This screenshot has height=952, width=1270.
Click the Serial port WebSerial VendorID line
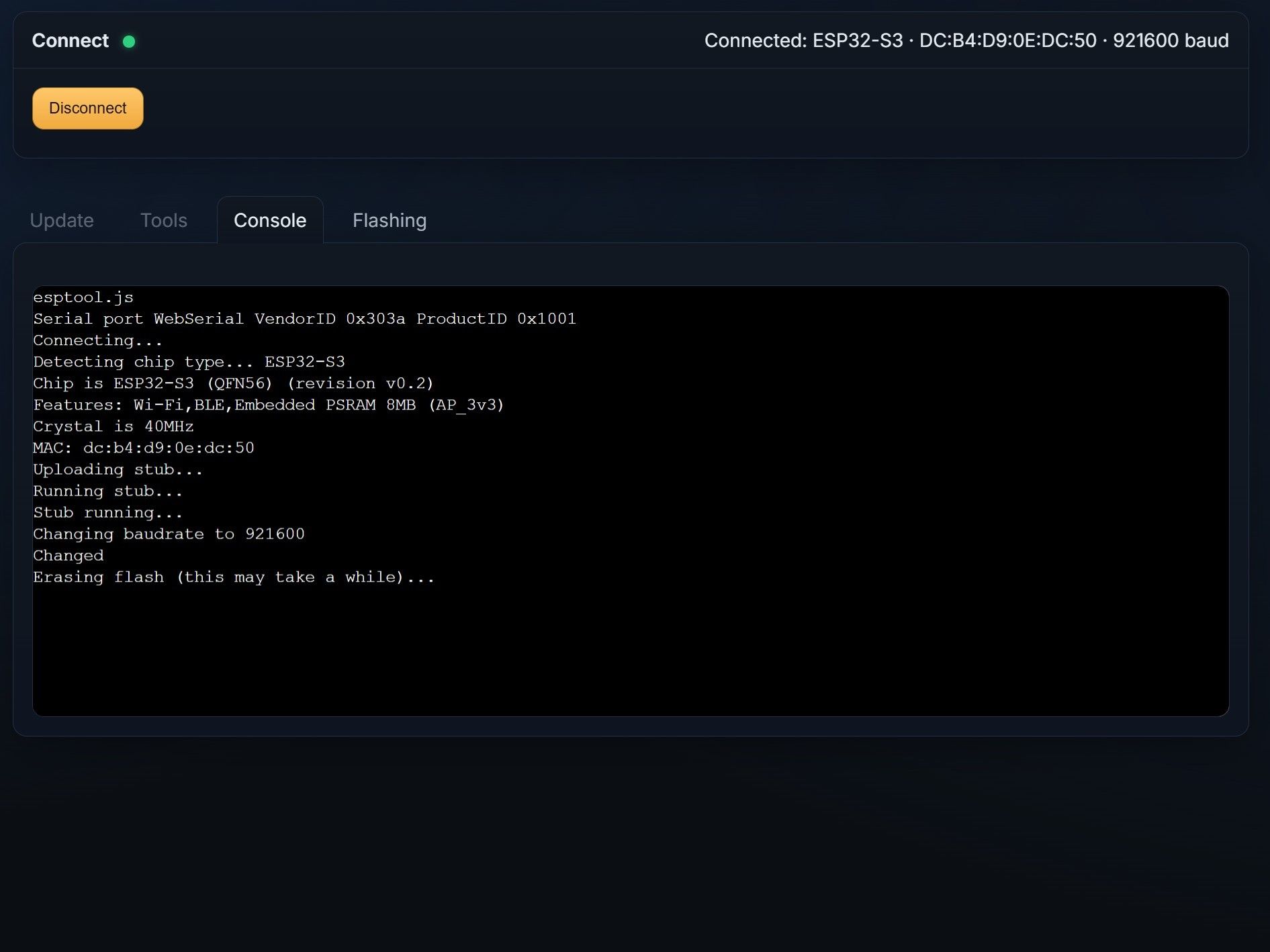point(305,318)
